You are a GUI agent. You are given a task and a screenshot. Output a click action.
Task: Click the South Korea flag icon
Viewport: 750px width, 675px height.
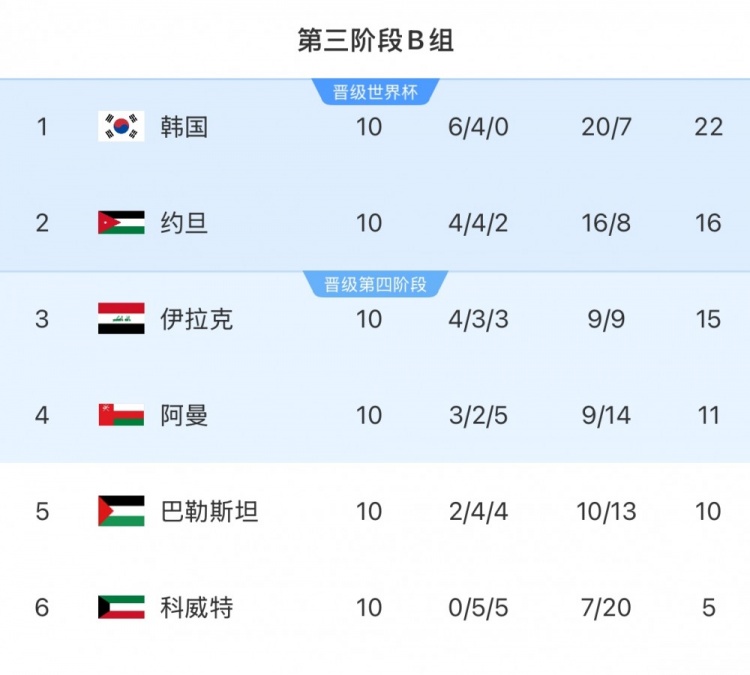point(121,127)
